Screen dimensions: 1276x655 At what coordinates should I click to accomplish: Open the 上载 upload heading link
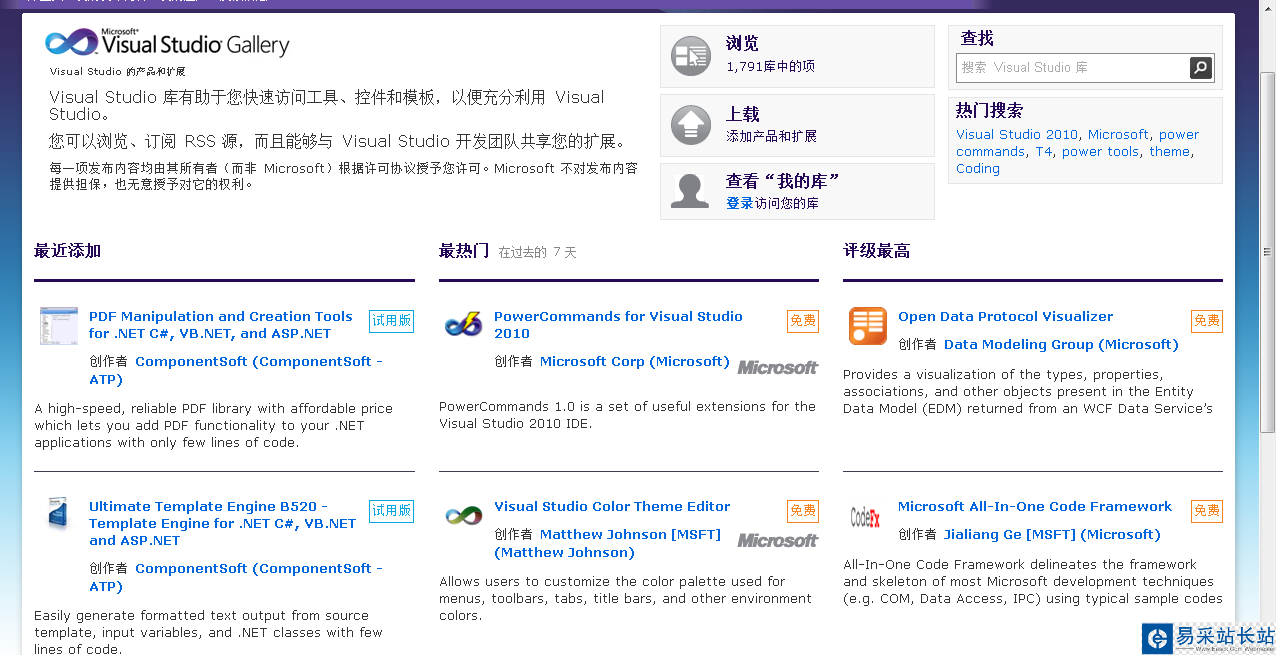tap(742, 114)
